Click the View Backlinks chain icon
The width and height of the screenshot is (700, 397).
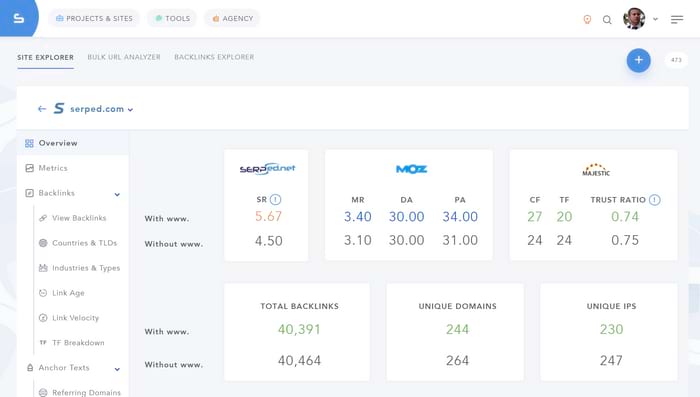[43, 218]
